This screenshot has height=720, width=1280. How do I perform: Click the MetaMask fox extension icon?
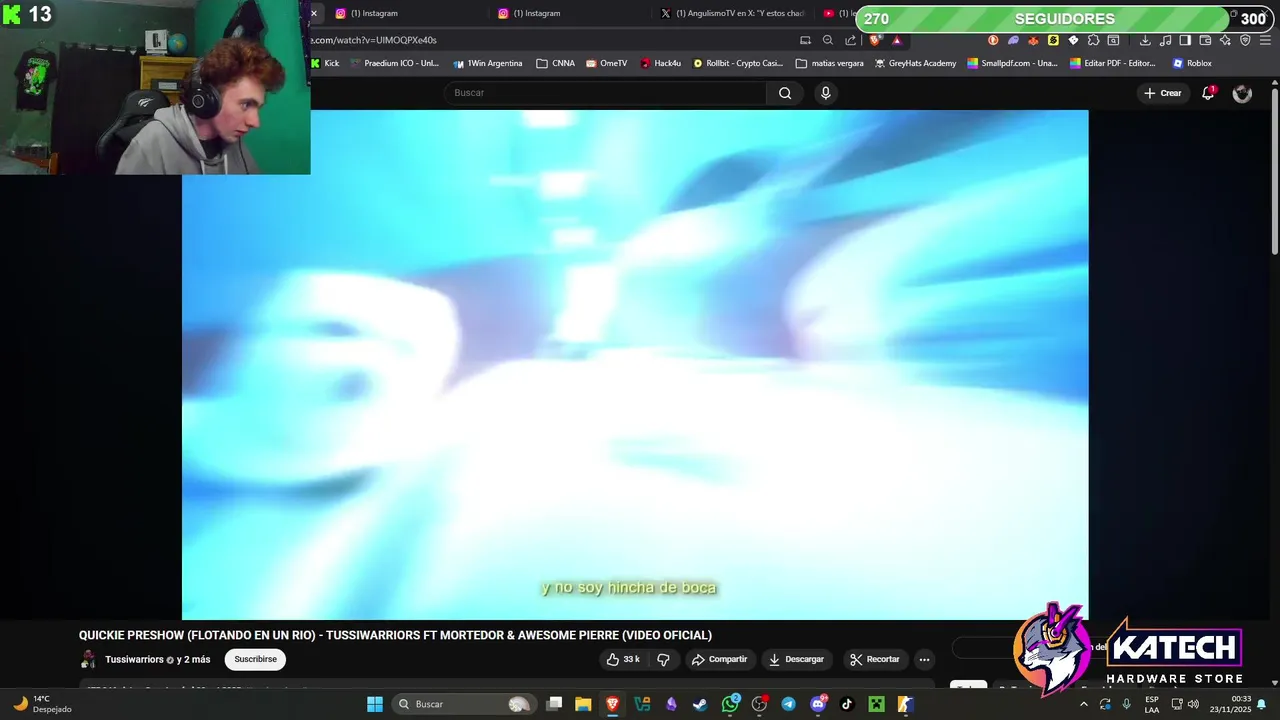pos(1033,40)
